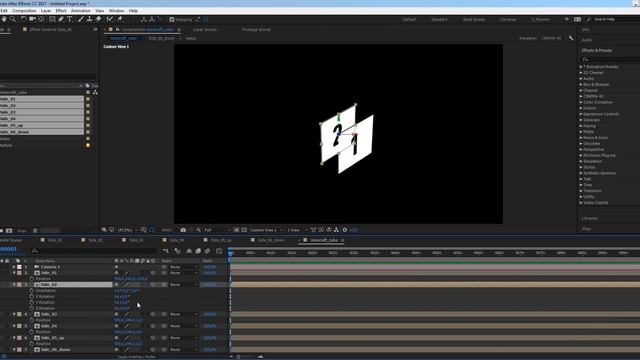The image size is (640, 360).
Task: Select the Zoom tool in toolbar
Action: (x=13, y=19)
